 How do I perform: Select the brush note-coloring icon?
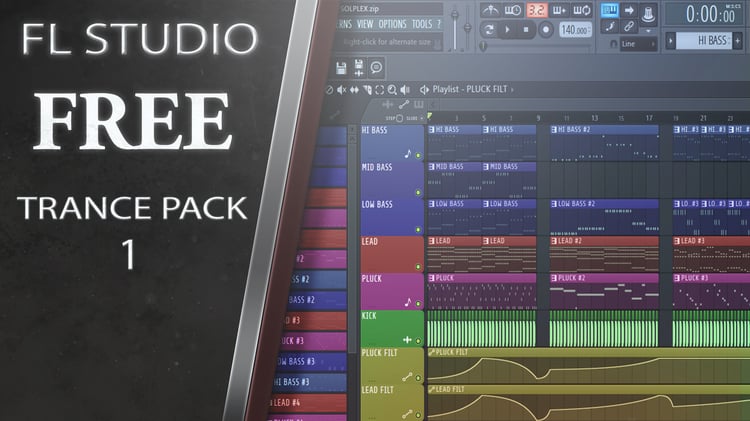click(609, 27)
